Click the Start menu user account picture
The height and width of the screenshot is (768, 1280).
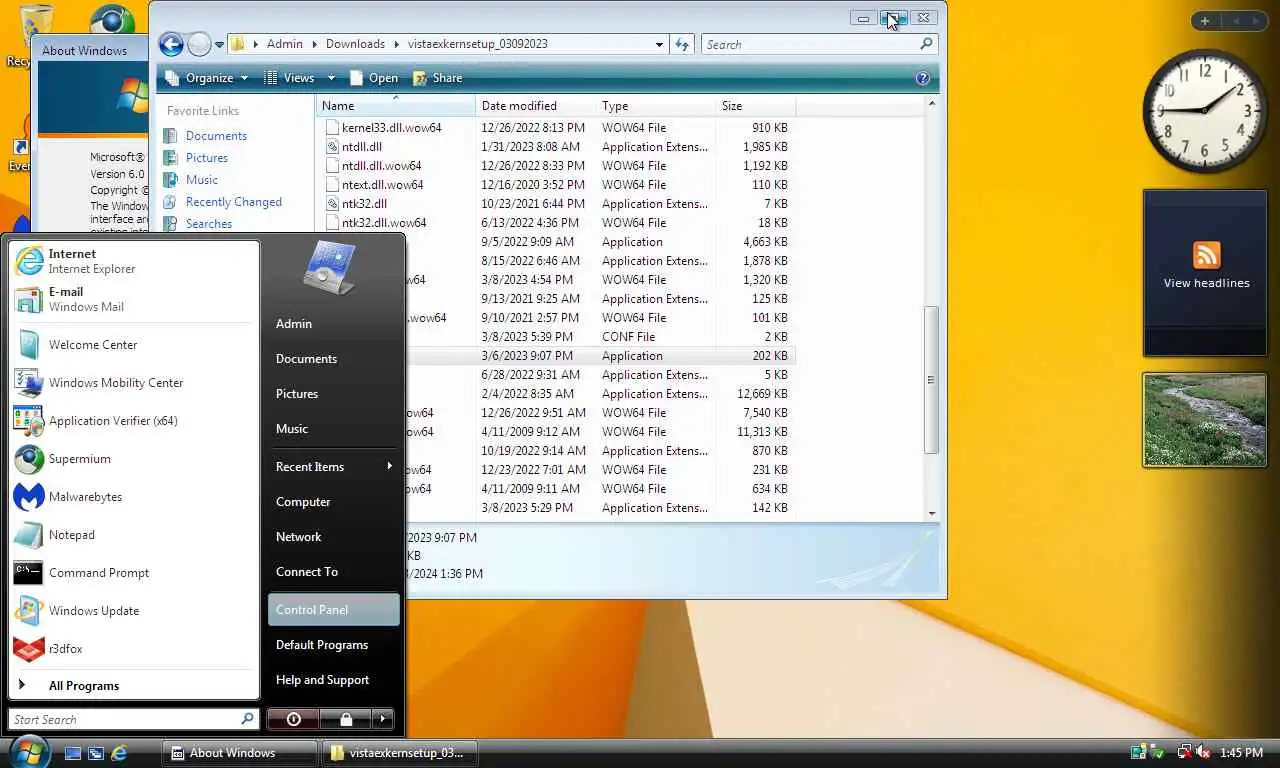(331, 269)
